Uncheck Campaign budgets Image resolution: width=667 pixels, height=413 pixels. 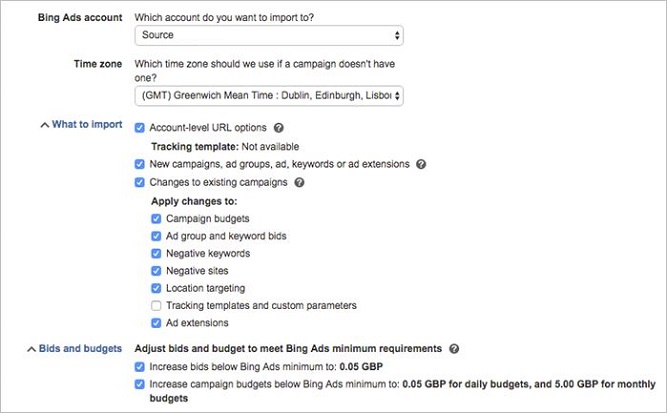click(x=156, y=219)
